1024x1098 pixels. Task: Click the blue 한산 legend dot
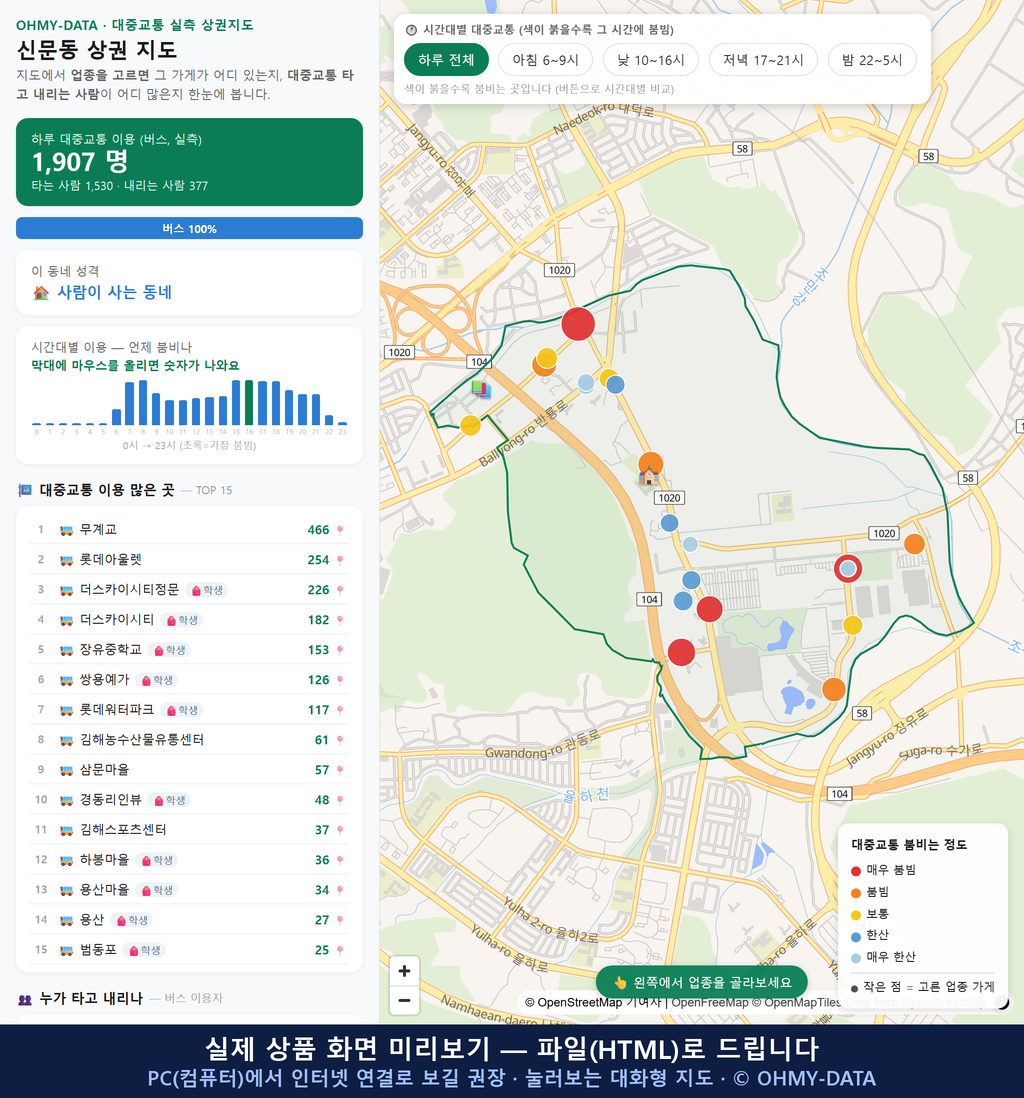pyautogui.click(x=855, y=936)
